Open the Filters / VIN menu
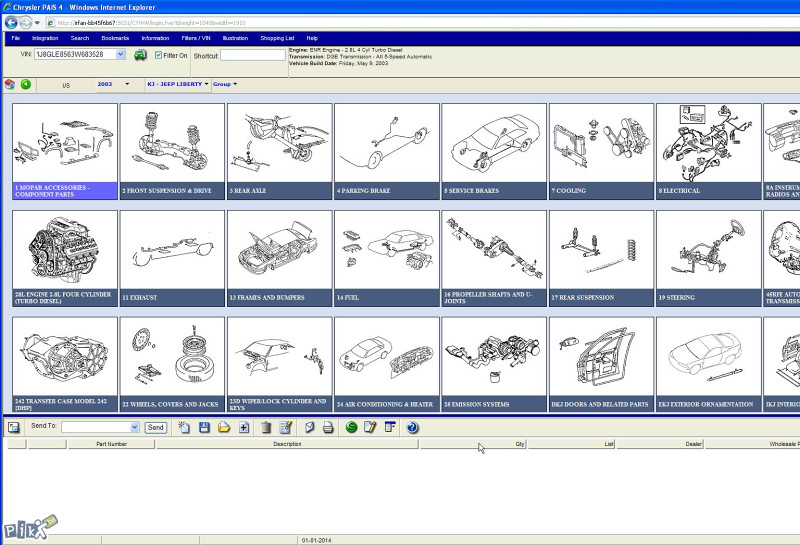This screenshot has height=545, width=800. pyautogui.click(x=196, y=38)
